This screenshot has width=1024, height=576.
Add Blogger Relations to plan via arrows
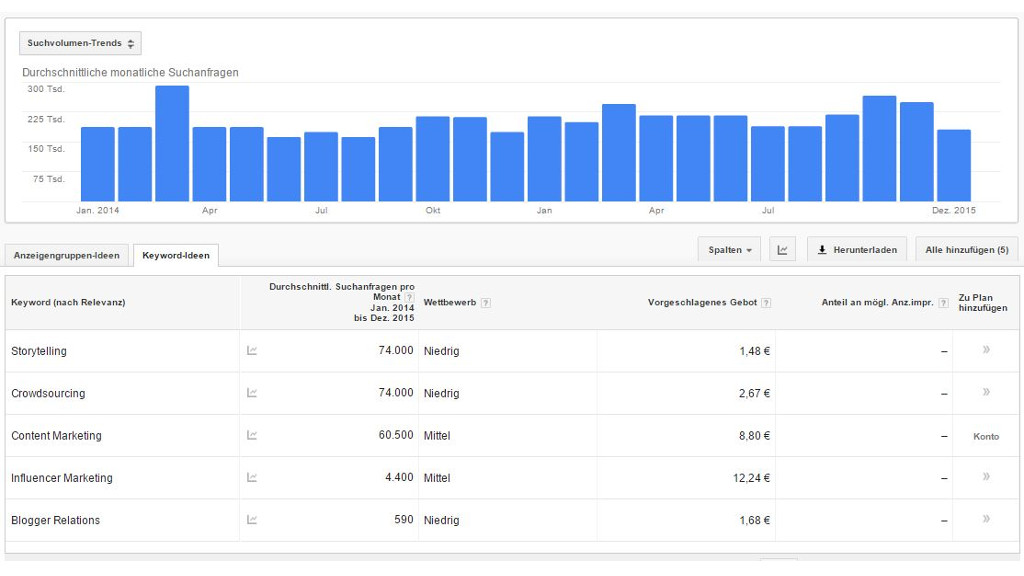[x=986, y=519]
